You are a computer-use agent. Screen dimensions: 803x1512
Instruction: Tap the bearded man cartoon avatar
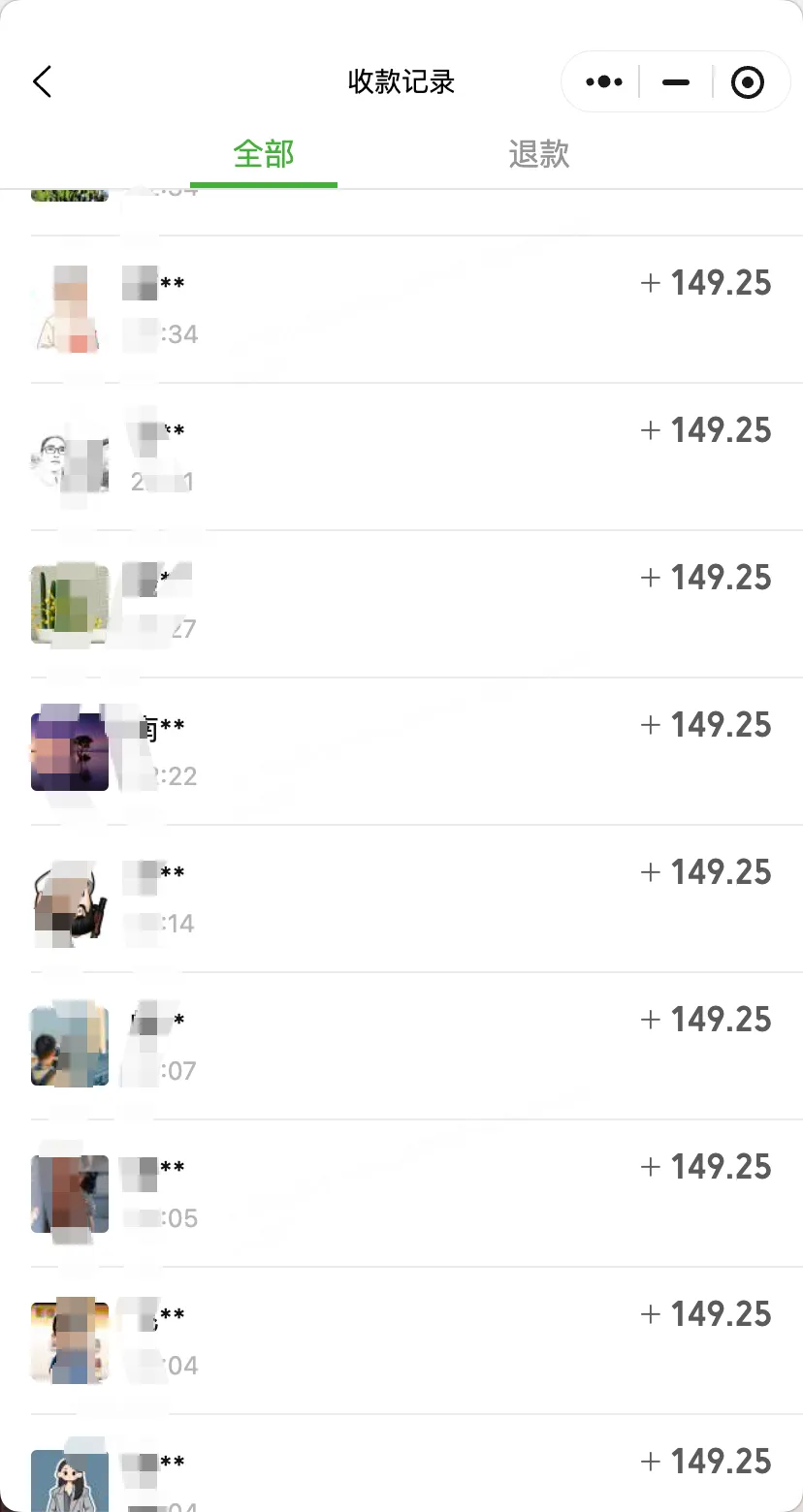point(70,899)
